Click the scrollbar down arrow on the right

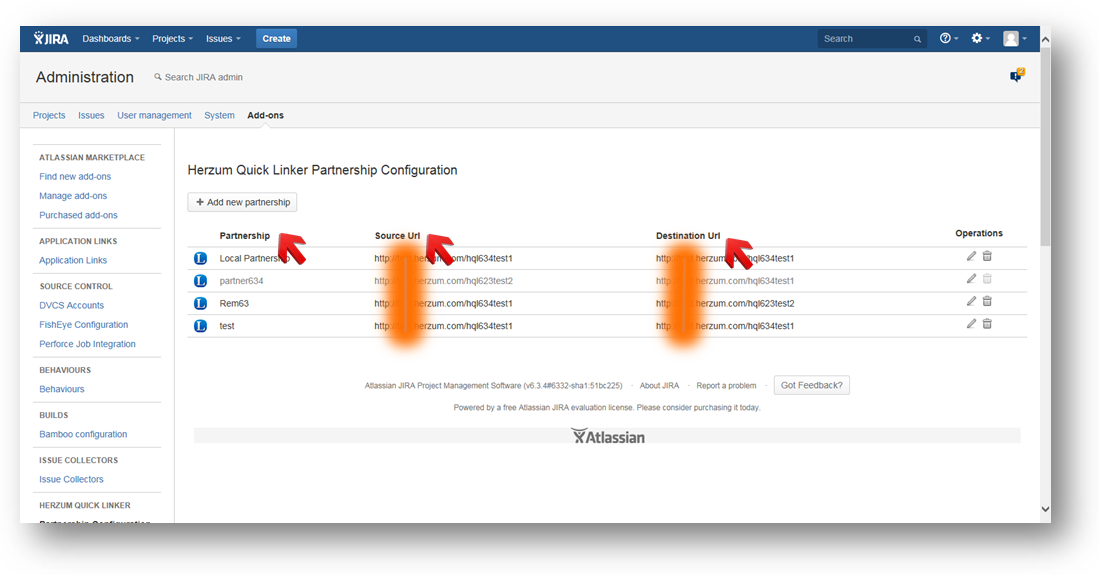click(x=1045, y=510)
